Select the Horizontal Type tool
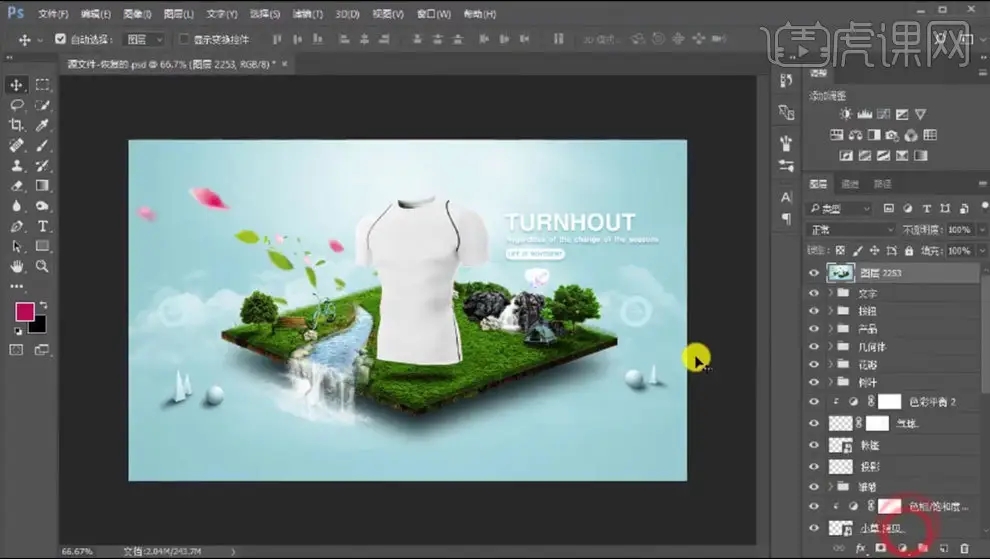The image size is (990, 559). [x=42, y=226]
